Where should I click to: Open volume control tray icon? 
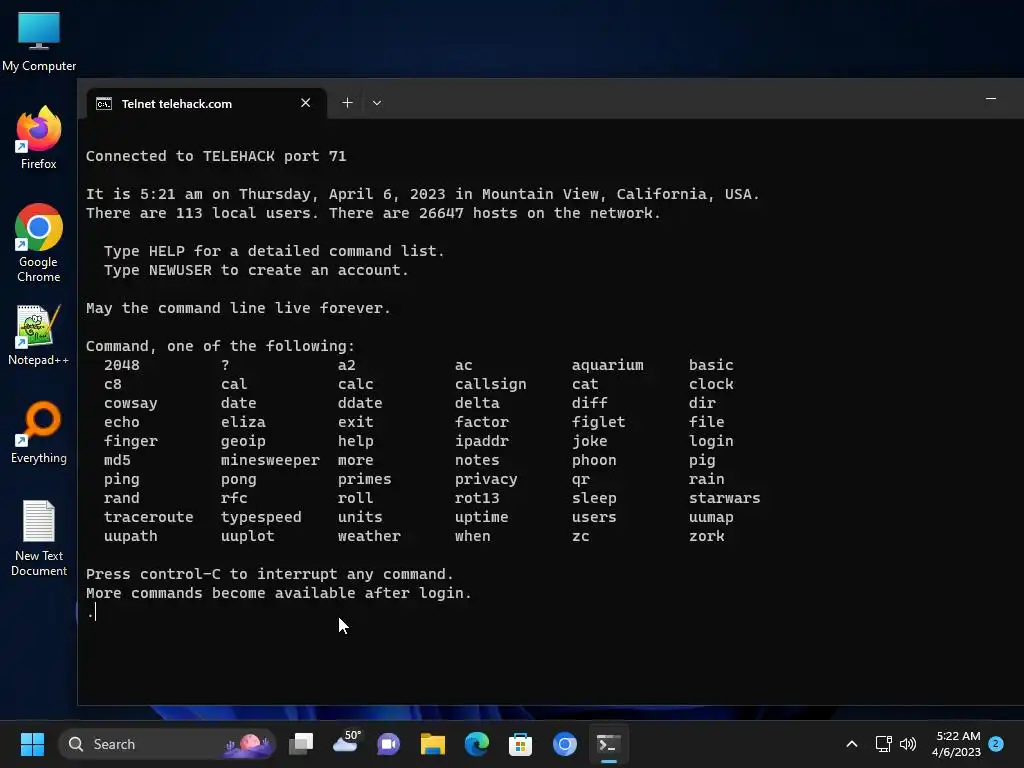point(908,744)
